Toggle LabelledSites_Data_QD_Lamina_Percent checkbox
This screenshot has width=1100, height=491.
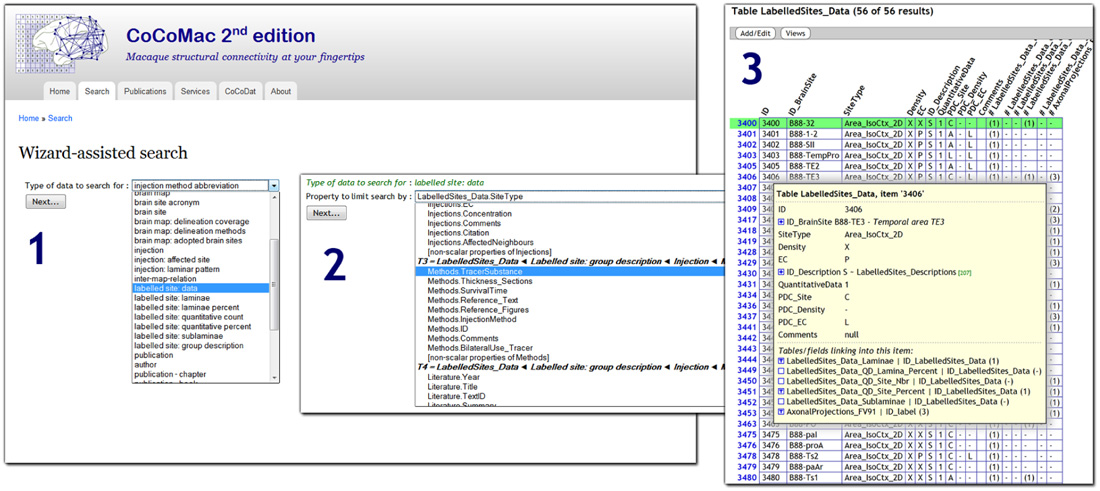[x=782, y=370]
